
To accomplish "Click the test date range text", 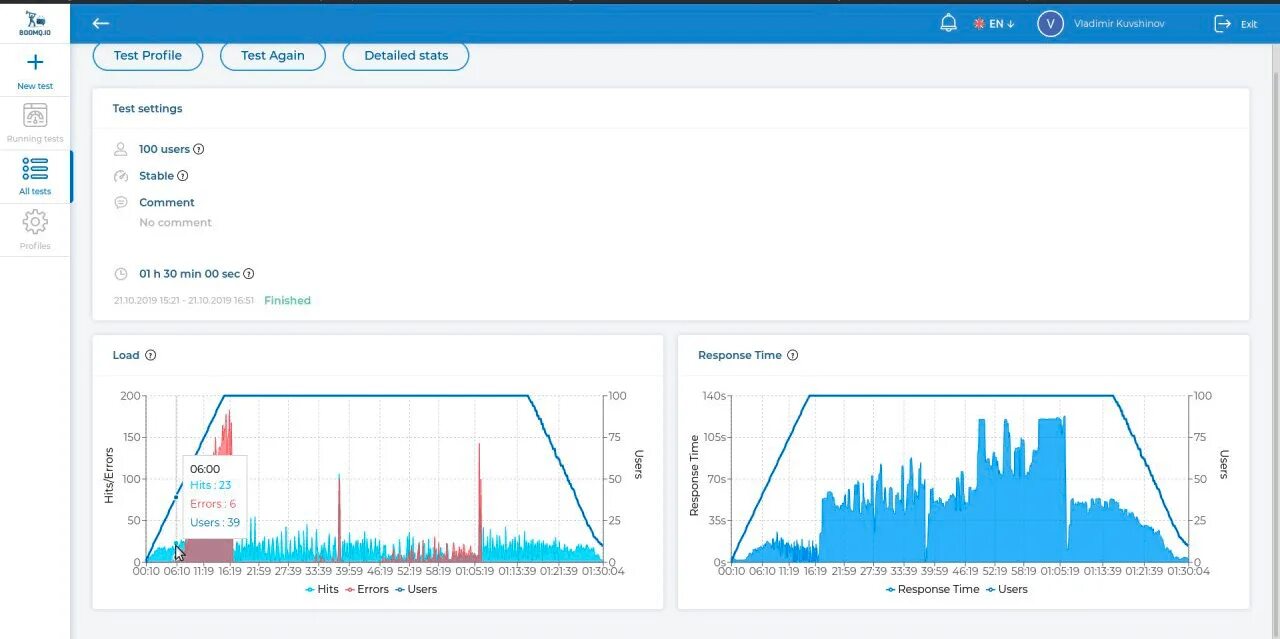I will [184, 300].
